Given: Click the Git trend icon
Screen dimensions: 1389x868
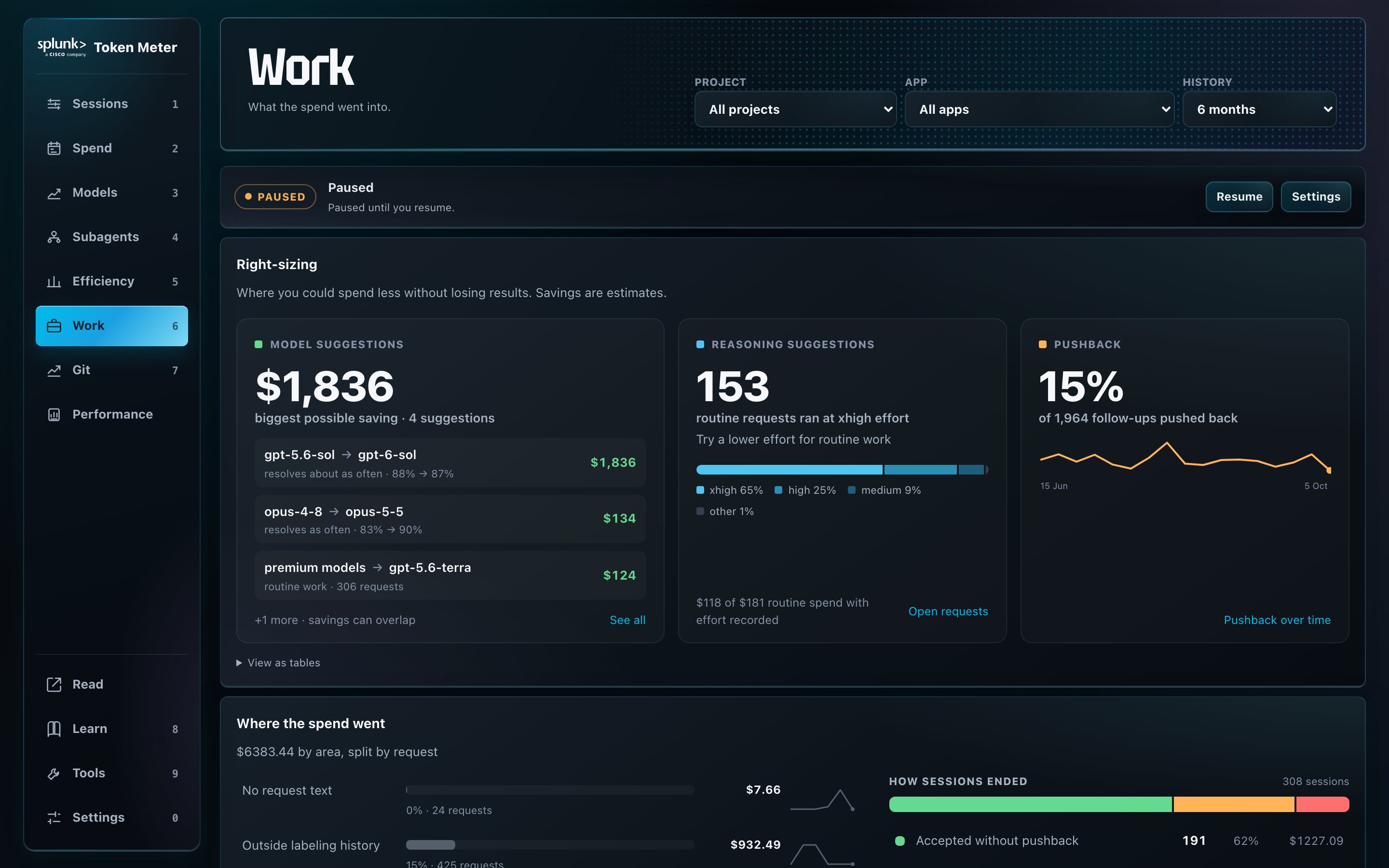Looking at the screenshot, I should (54, 370).
